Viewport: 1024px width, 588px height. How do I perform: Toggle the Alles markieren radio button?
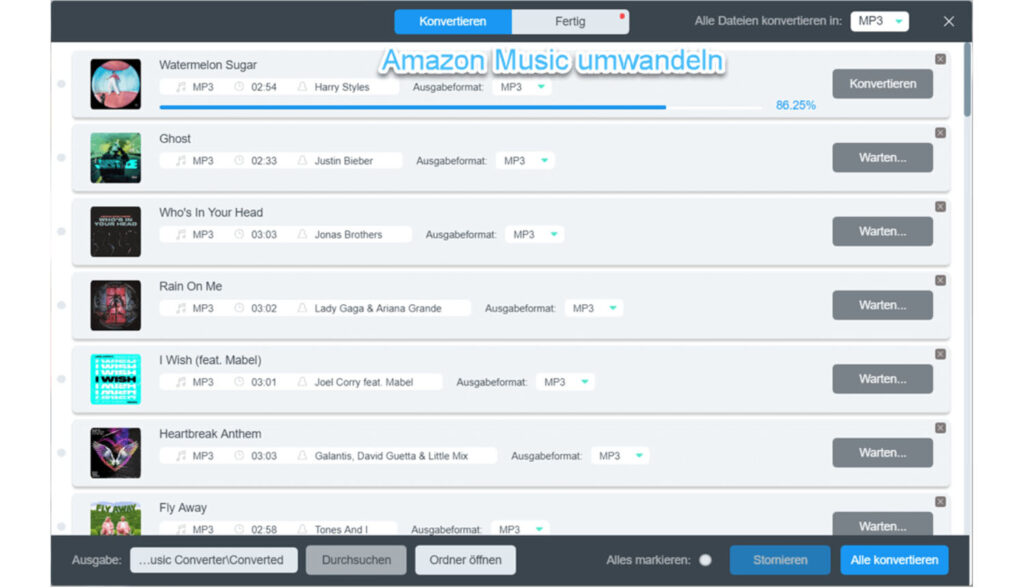[x=705, y=561]
